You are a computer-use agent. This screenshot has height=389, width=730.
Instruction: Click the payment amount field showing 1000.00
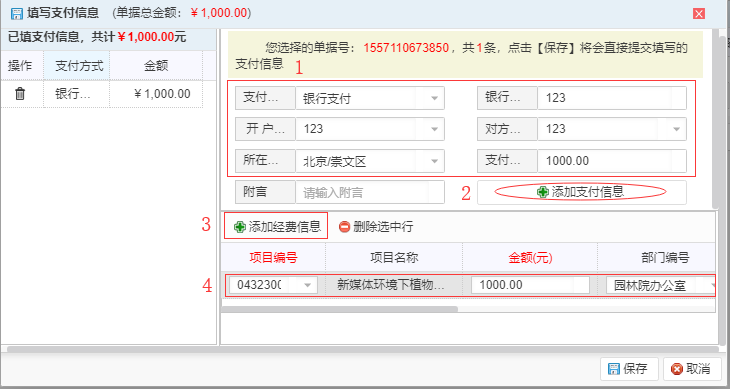click(x=612, y=161)
